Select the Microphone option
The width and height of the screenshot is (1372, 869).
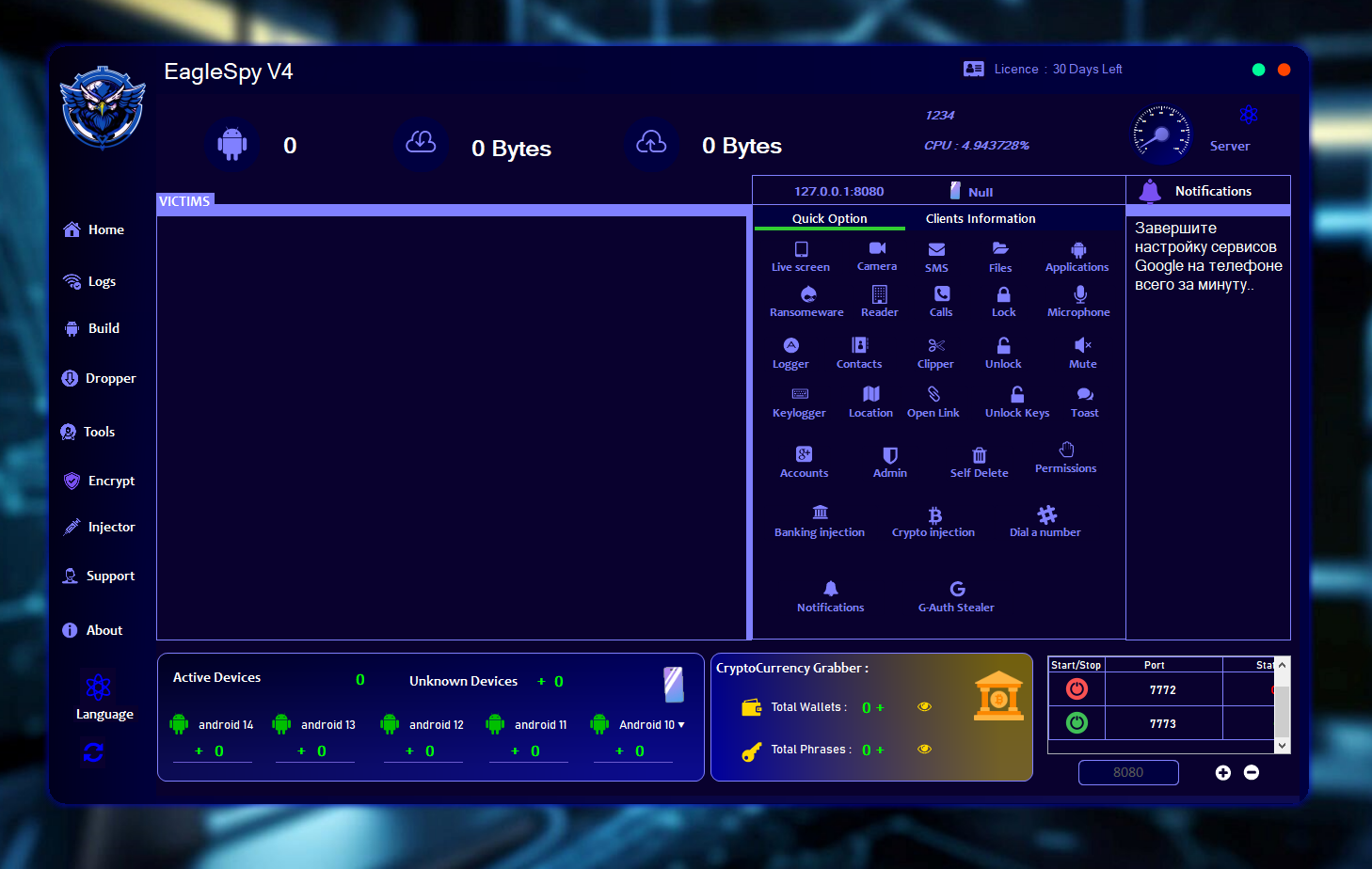coord(1079,301)
